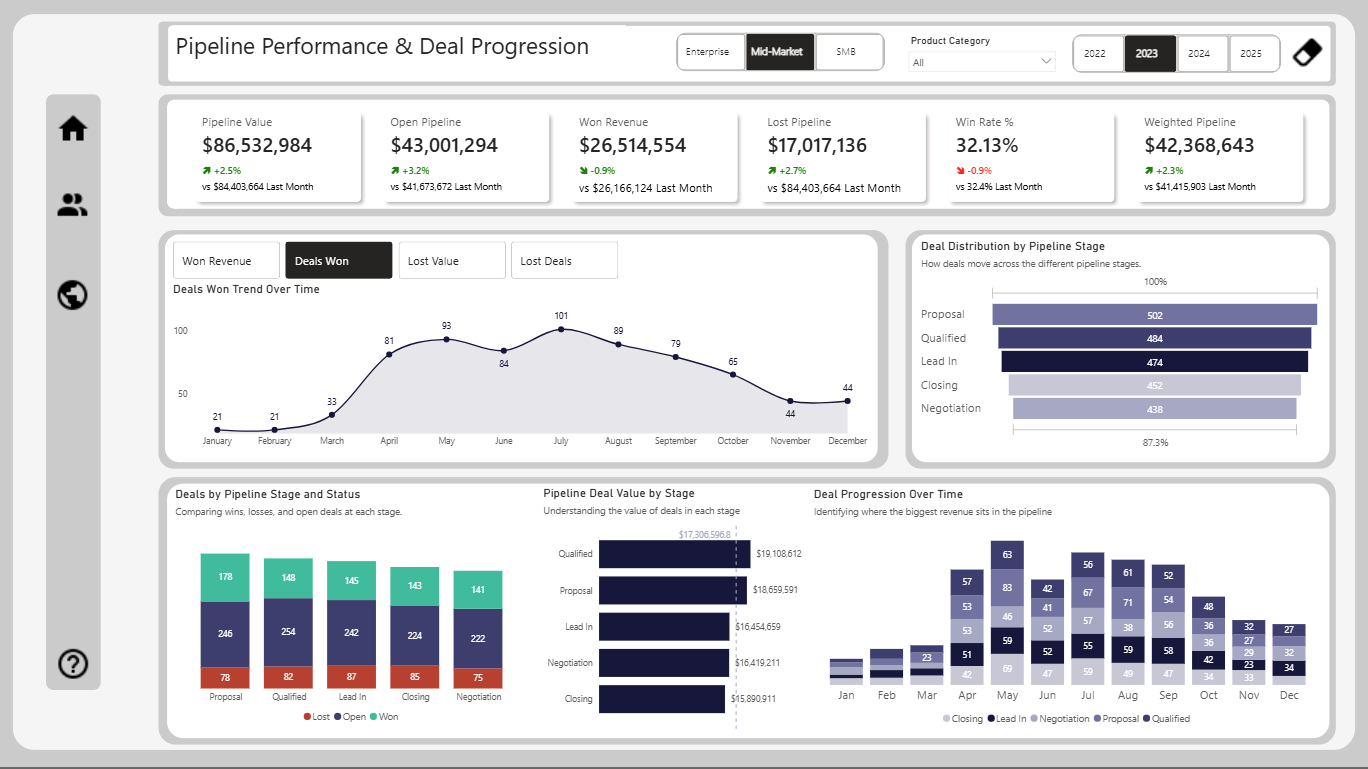Click the Closing legend swatch in Deal Progression
The image size is (1368, 769).
pos(946,719)
